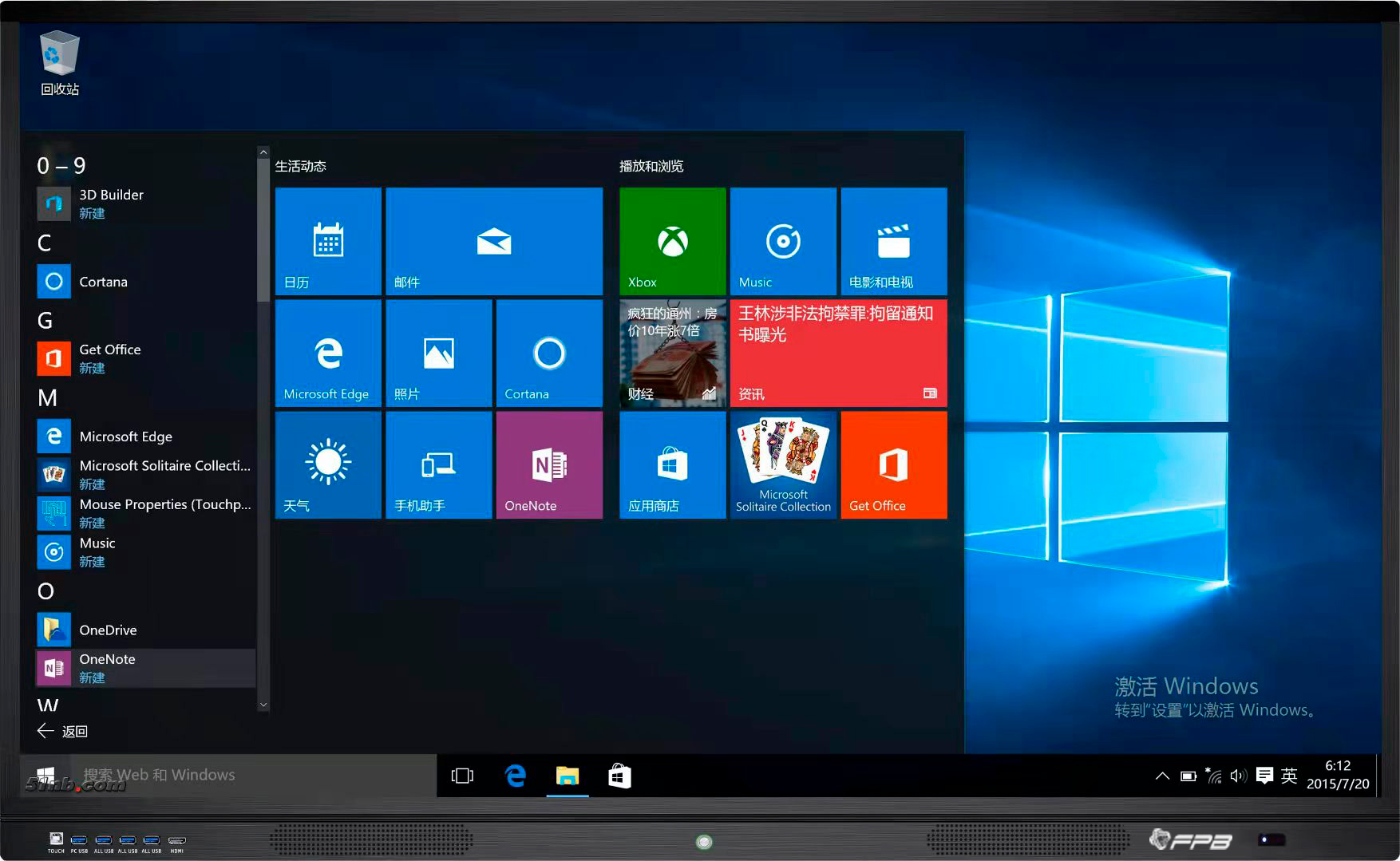This screenshot has height=861, width=1400.
Task: Switch input language via 英 indicator
Action: coord(1289,776)
